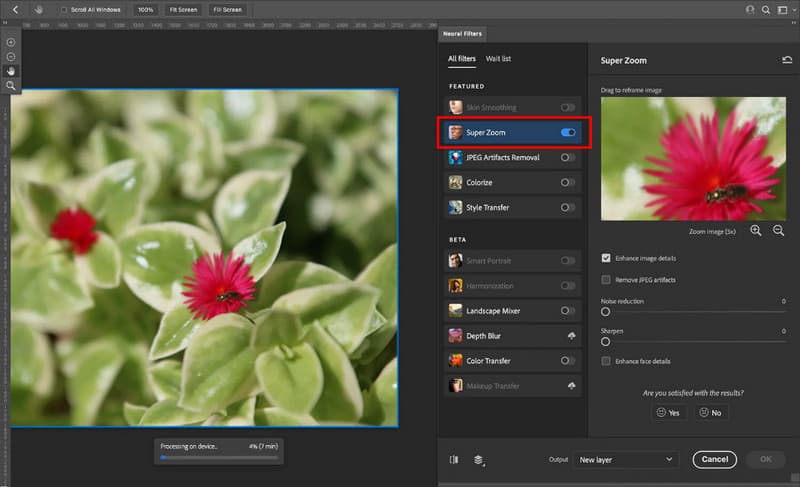Click the back arrow icon

pyautogui.click(x=15, y=10)
